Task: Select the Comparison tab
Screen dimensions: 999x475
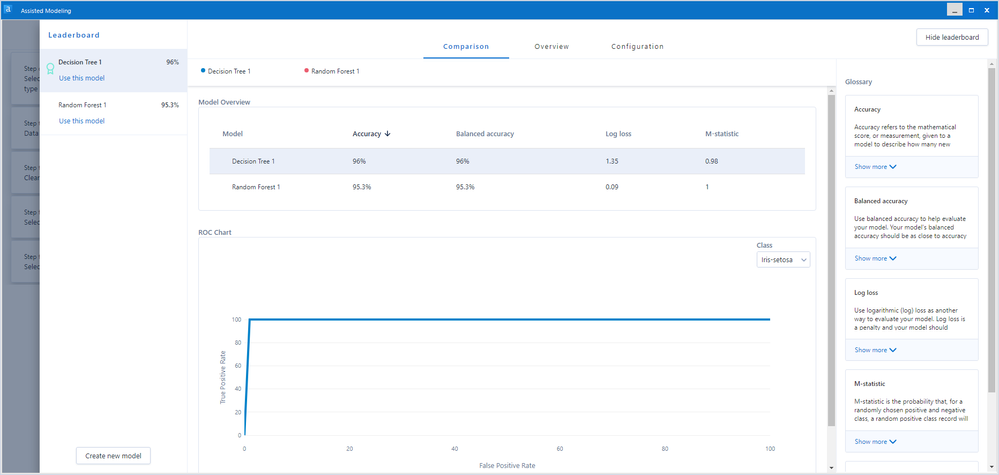Action: pyautogui.click(x=466, y=46)
